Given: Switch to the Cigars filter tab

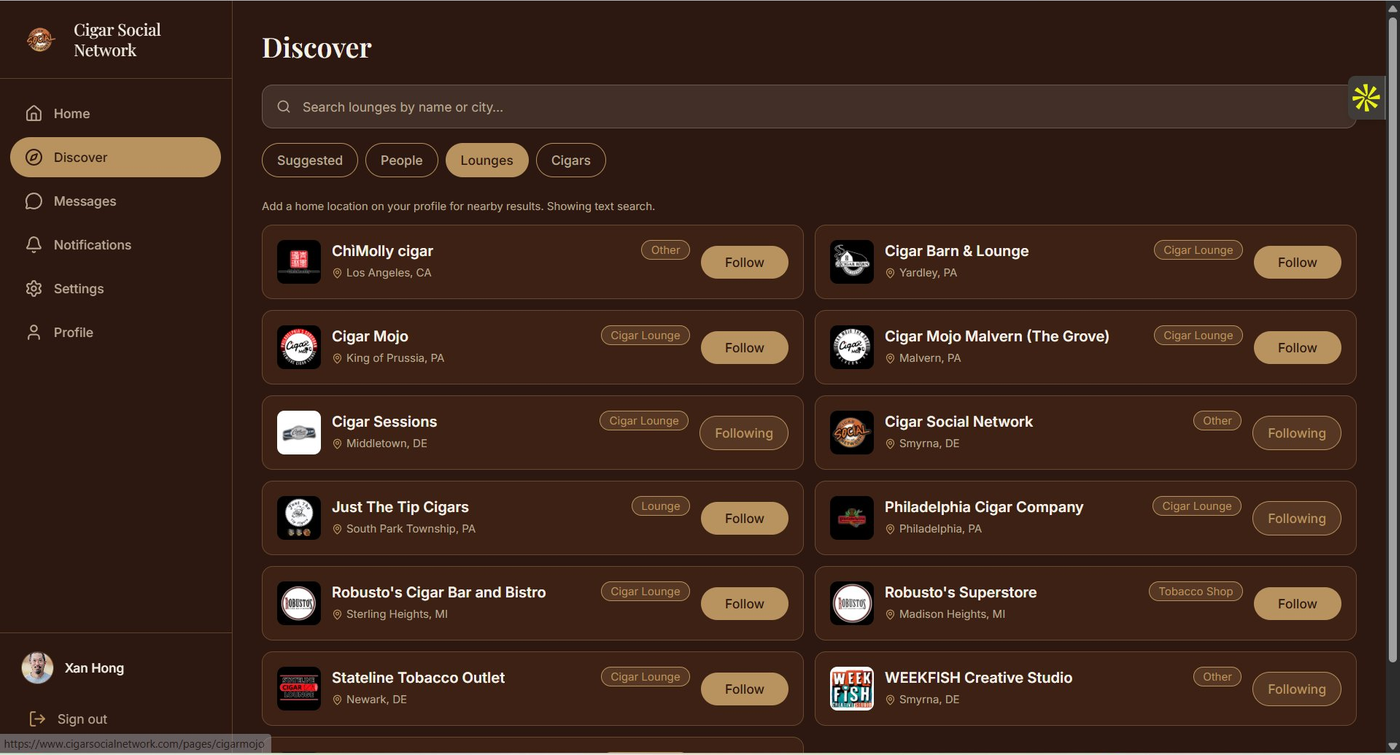Looking at the screenshot, I should [571, 160].
